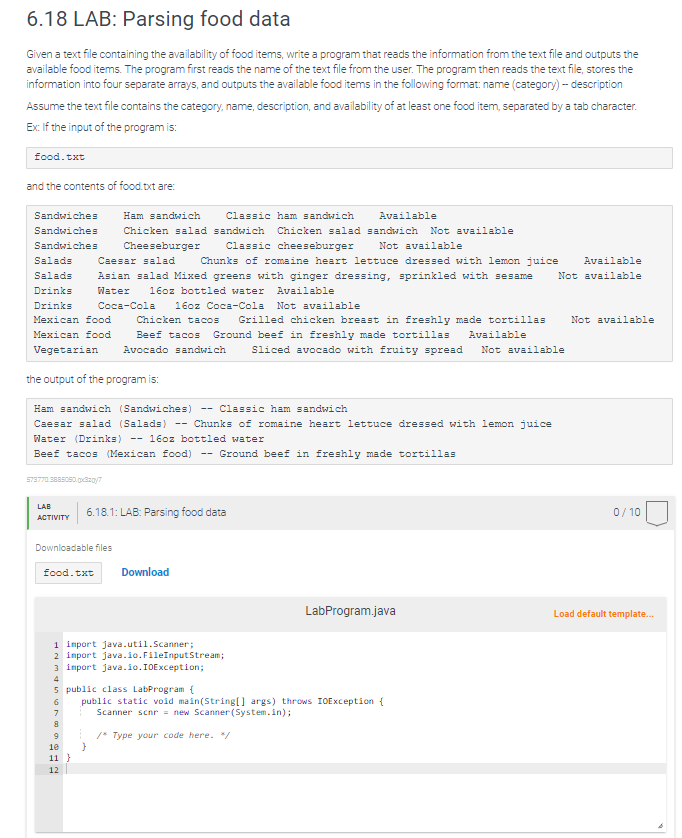Image resolution: width=682 pixels, height=838 pixels.
Task: Load the default template for LabProgram.java
Action: pos(603,614)
